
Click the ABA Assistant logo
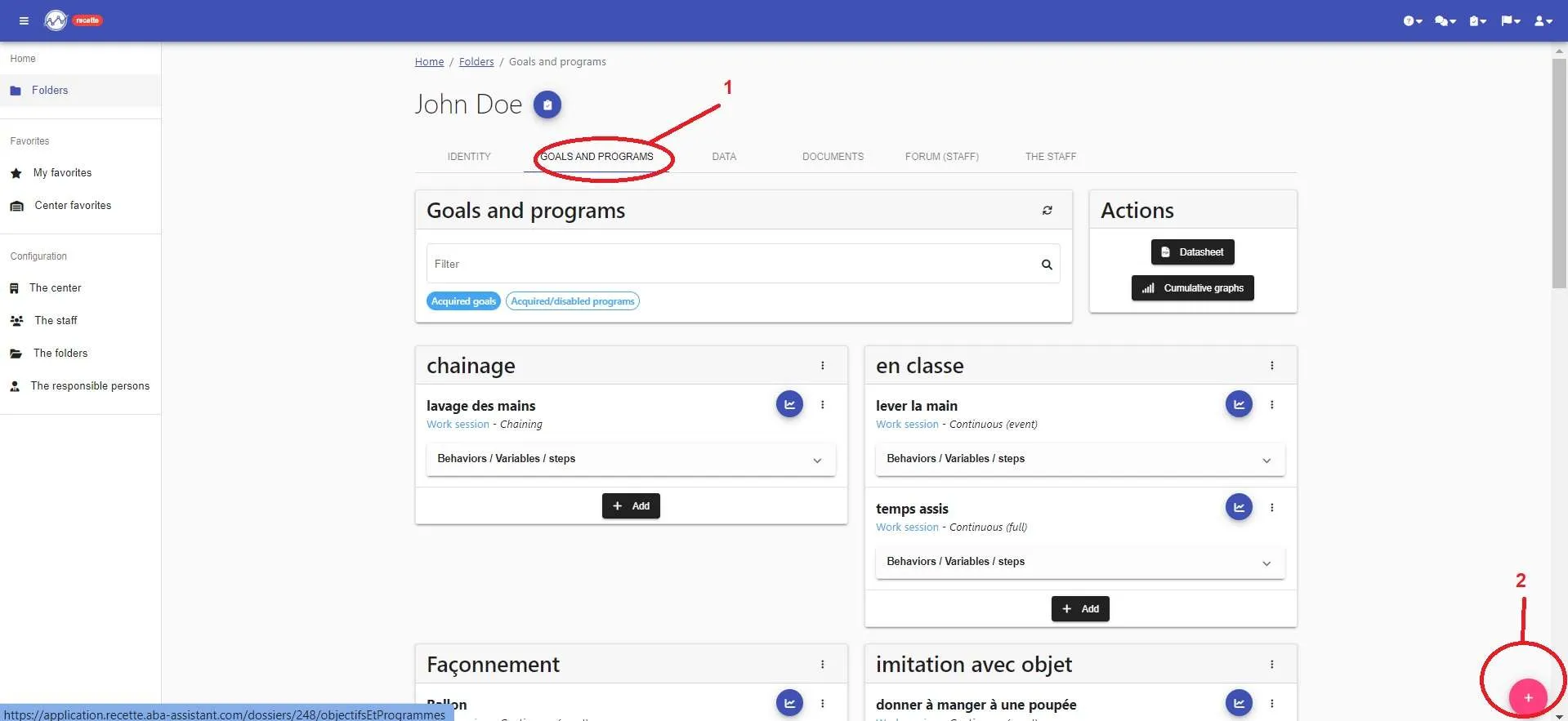point(56,20)
